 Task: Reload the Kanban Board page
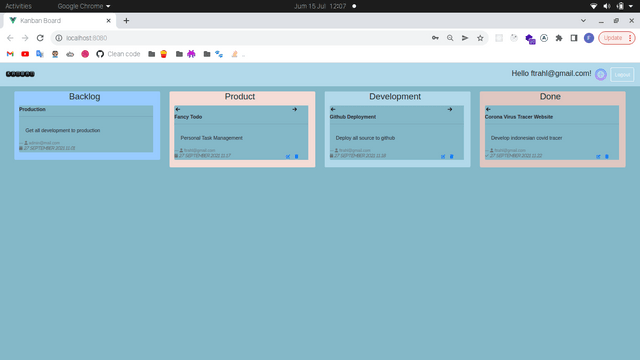40,38
